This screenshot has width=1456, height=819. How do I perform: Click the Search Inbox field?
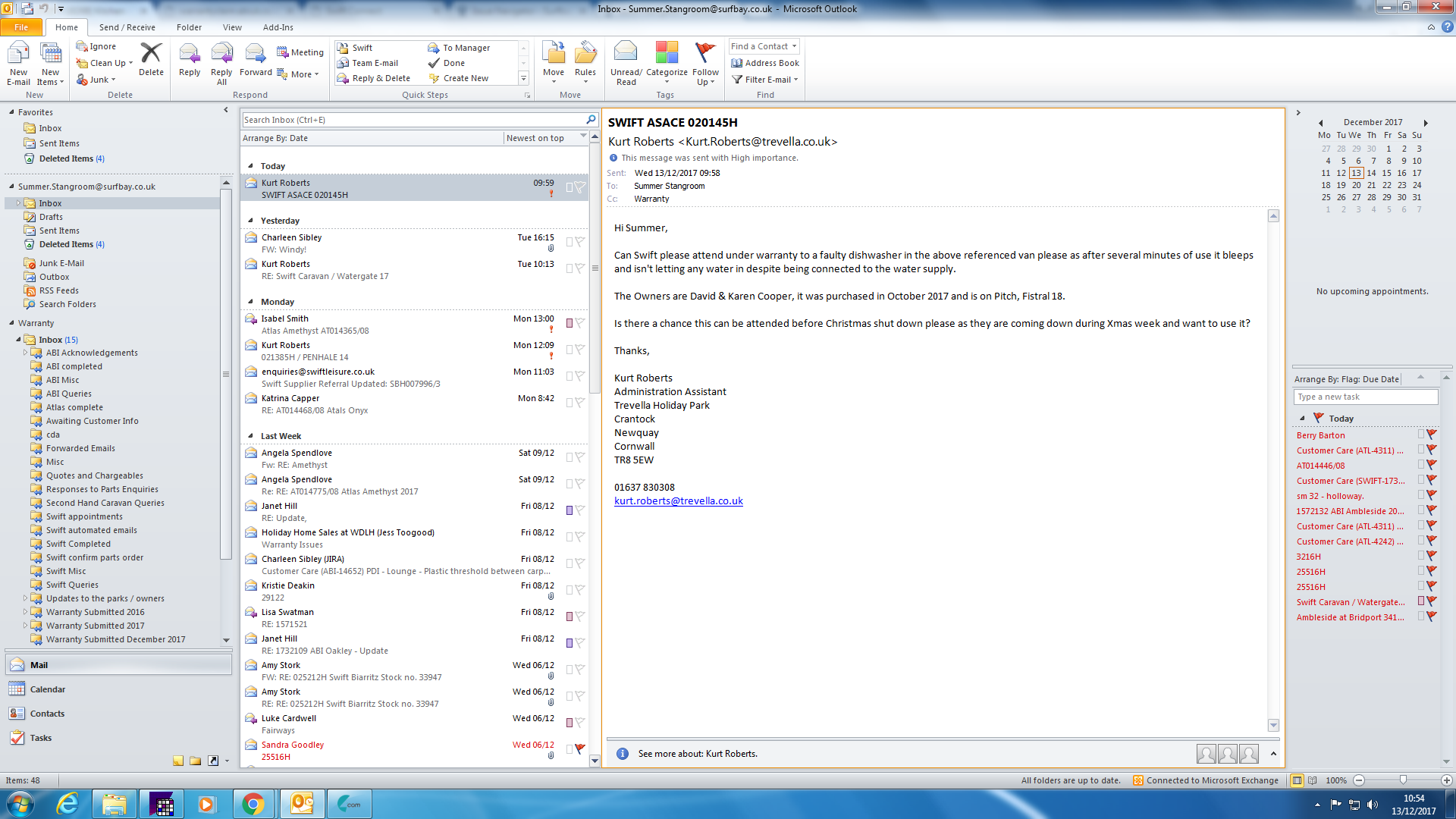[x=412, y=120]
